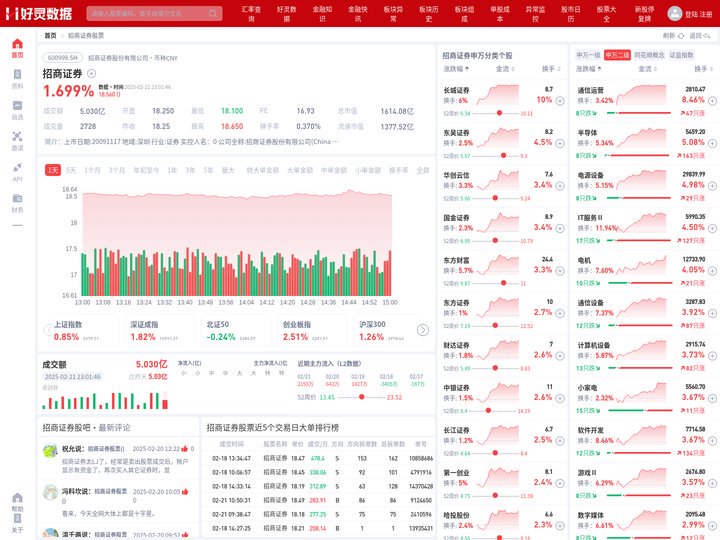Add 招商证券 to watchlist plus icon
Viewport: 720px width, 540px height.
[91, 73]
